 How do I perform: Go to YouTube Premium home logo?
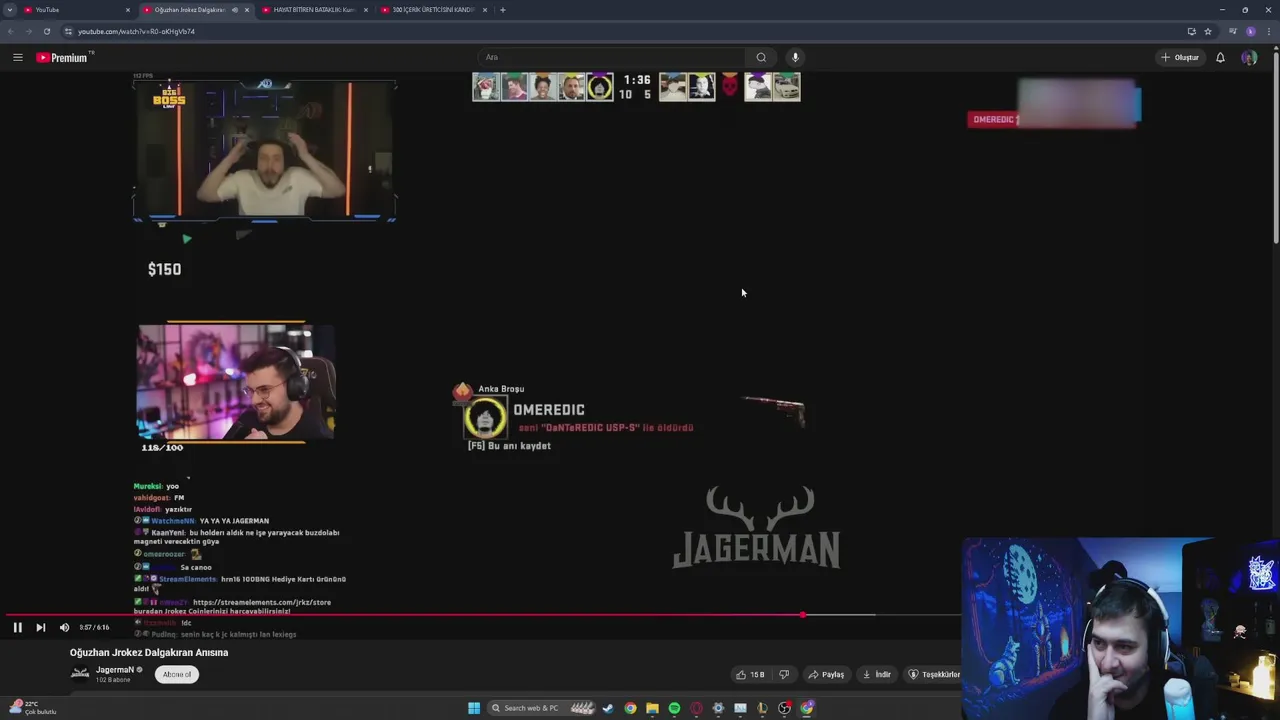point(63,57)
